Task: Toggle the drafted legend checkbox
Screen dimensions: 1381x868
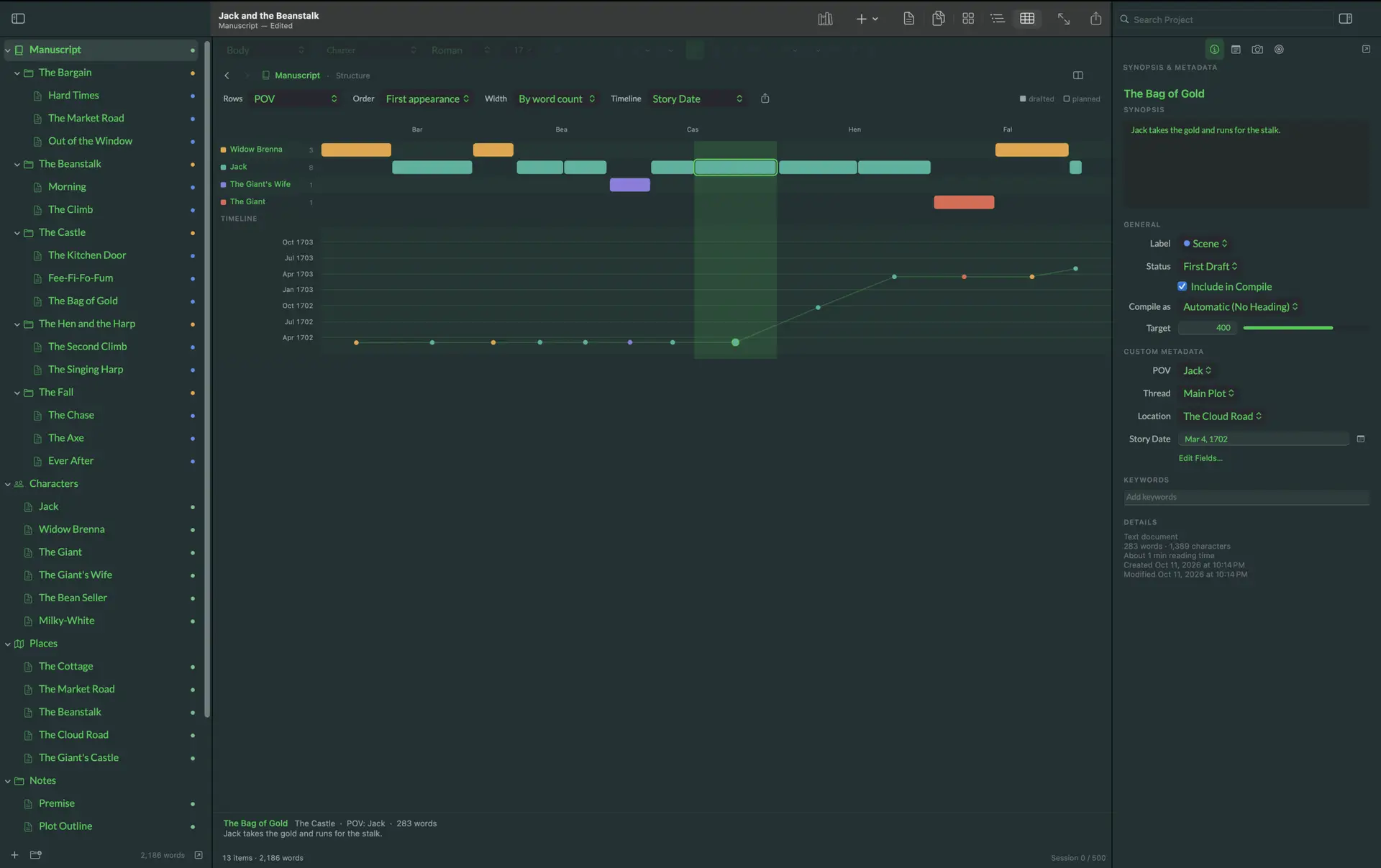Action: [x=1023, y=99]
